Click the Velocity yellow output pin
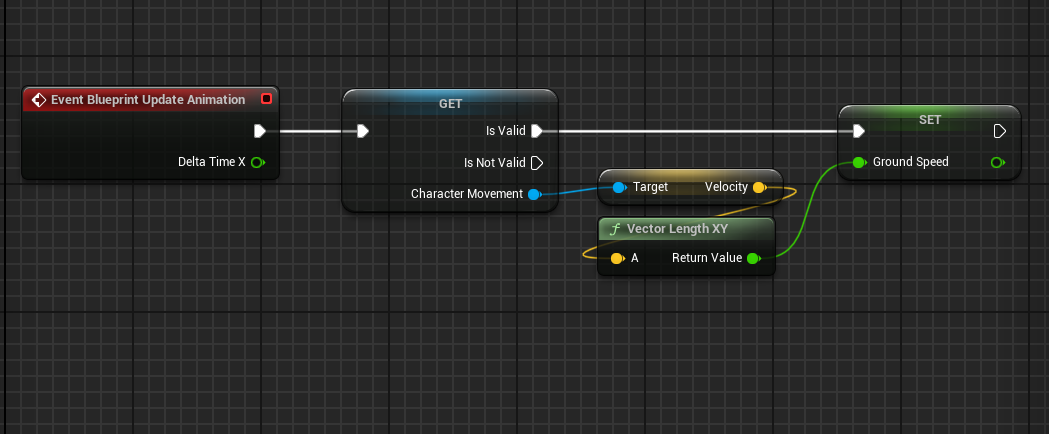This screenshot has width=1049, height=434. click(759, 187)
